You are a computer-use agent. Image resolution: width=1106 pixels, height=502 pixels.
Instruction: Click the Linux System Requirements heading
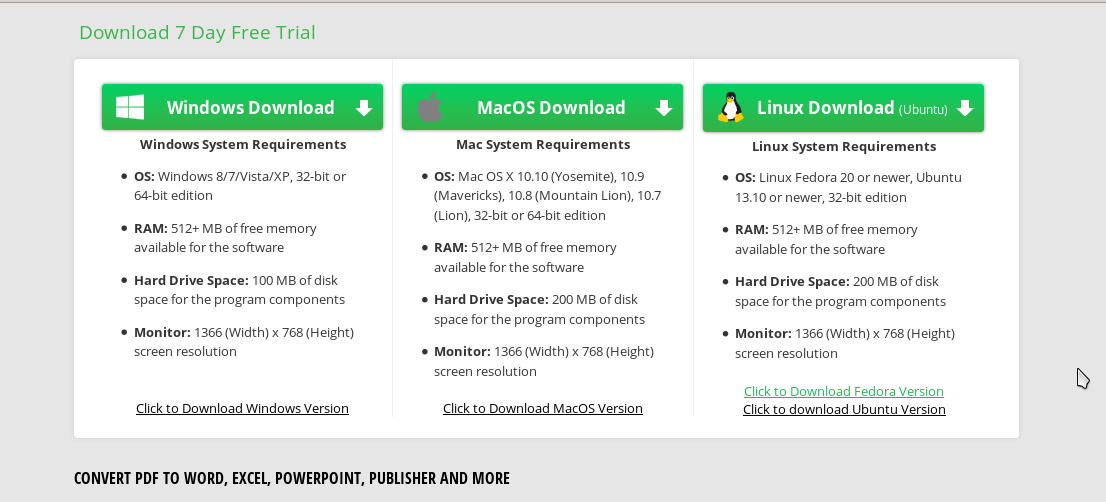click(x=844, y=147)
